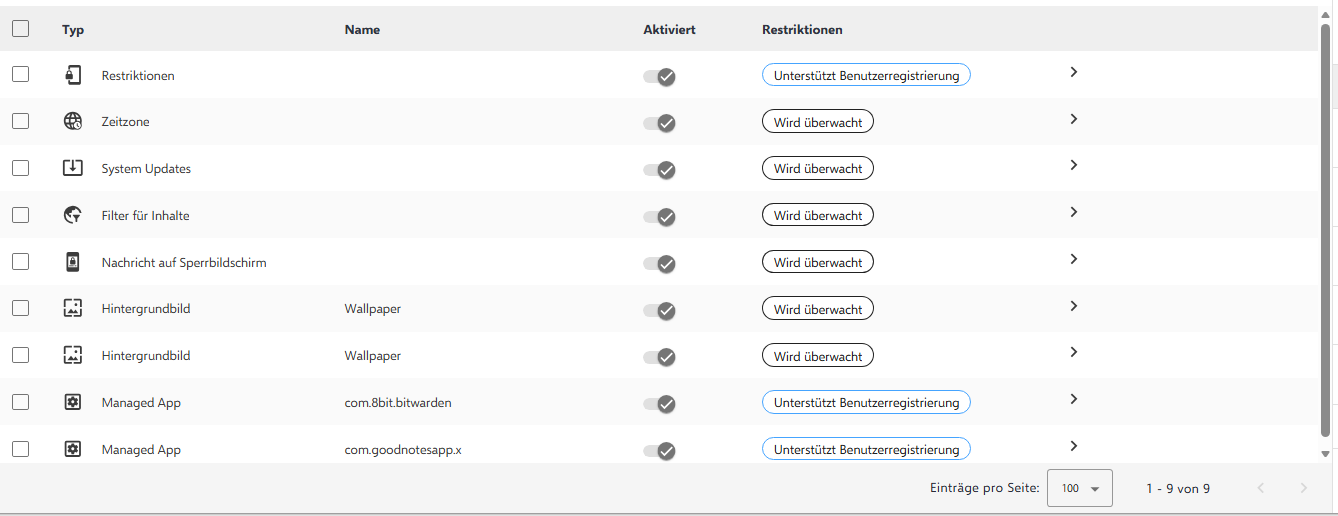Go to next page arrow in pagination

(1302, 488)
